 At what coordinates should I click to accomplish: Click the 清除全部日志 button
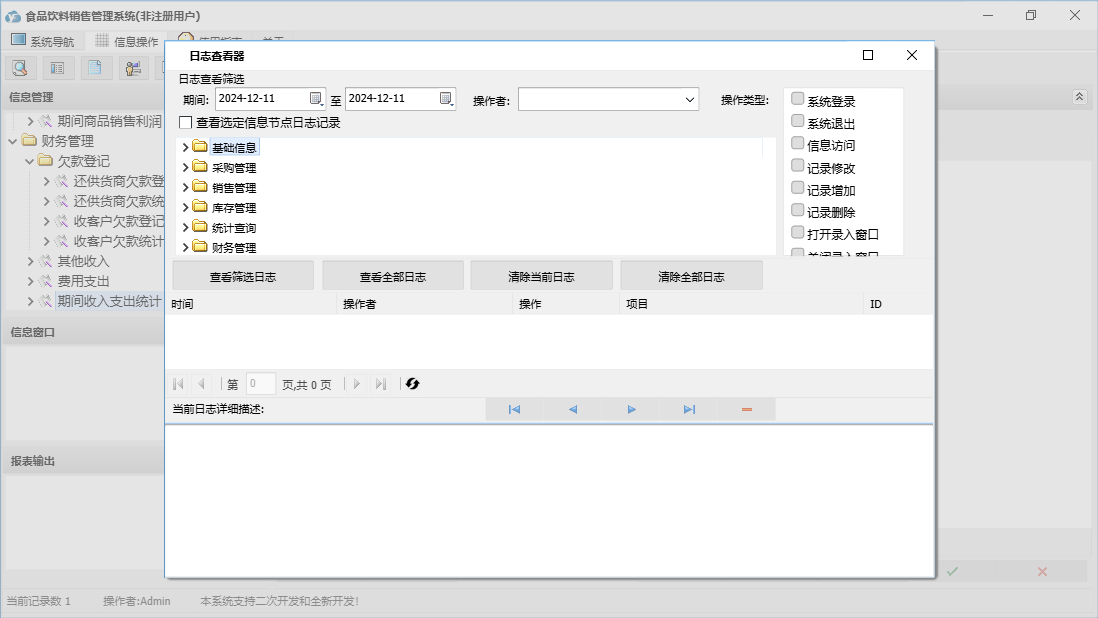[x=691, y=276]
